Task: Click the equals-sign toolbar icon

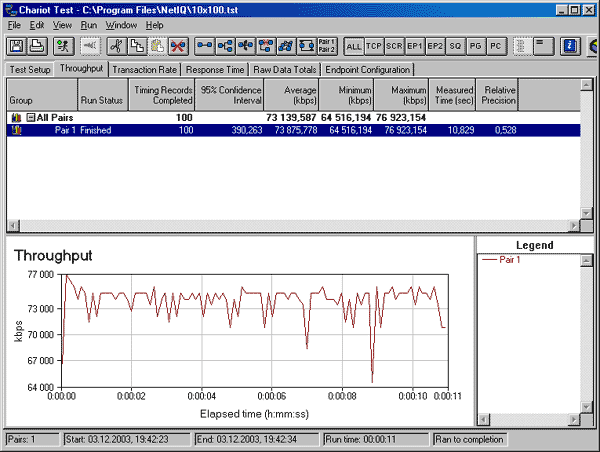Action: coord(543,46)
